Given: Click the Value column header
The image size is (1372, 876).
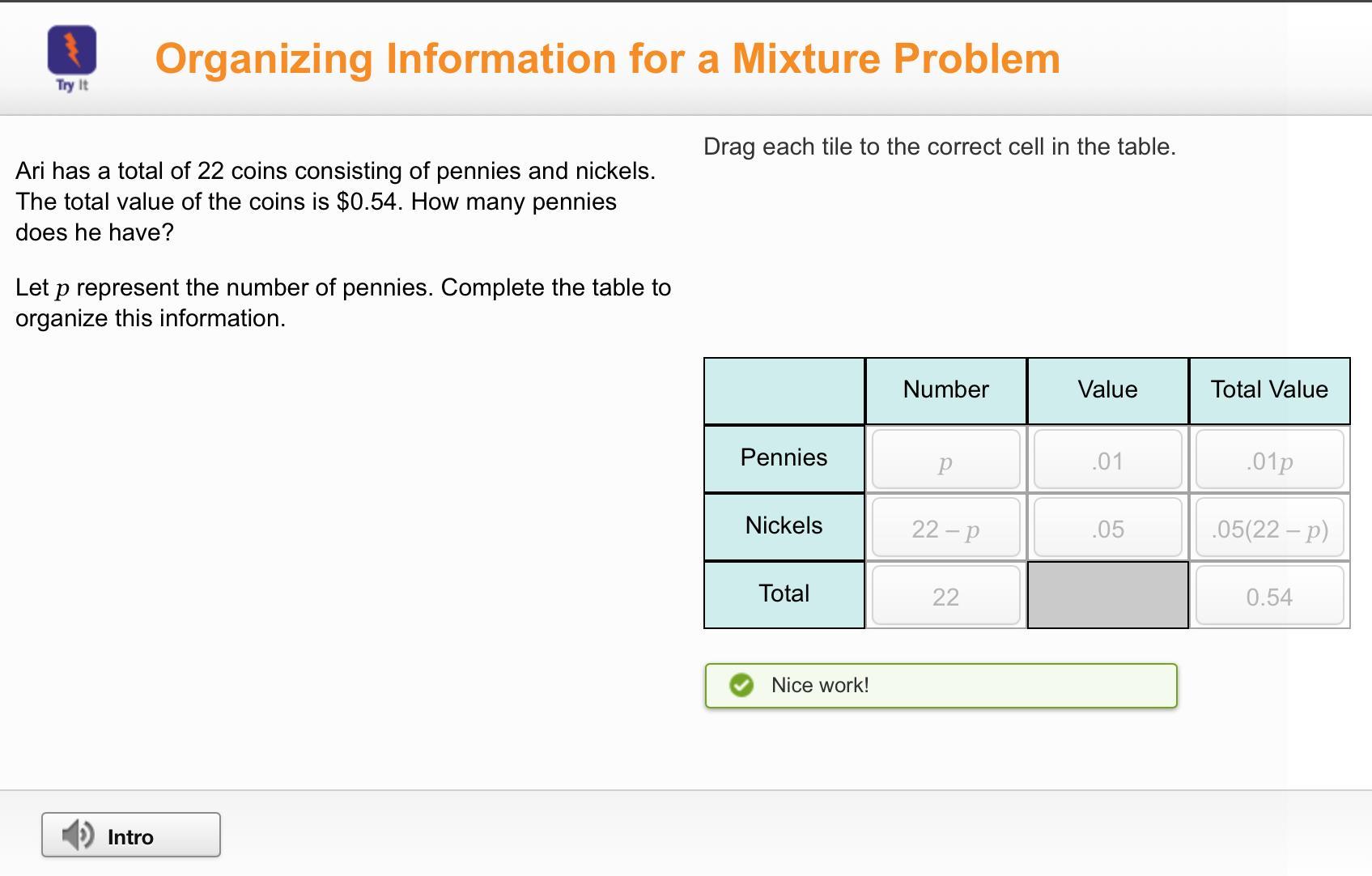Looking at the screenshot, I should pyautogui.click(x=1108, y=390).
